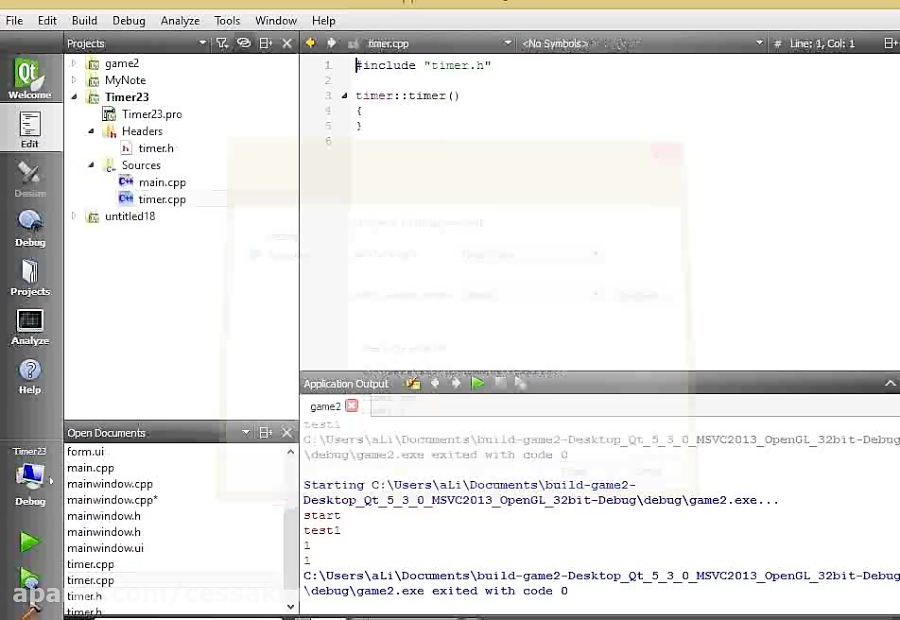Open the Build menu
The height and width of the screenshot is (620, 900).
(x=84, y=20)
